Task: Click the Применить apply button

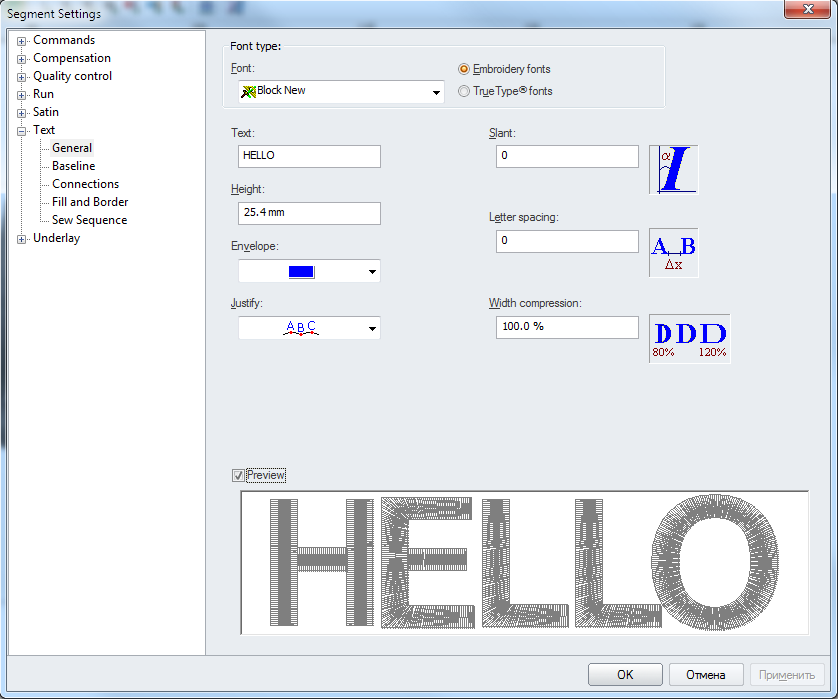Action: click(787, 675)
